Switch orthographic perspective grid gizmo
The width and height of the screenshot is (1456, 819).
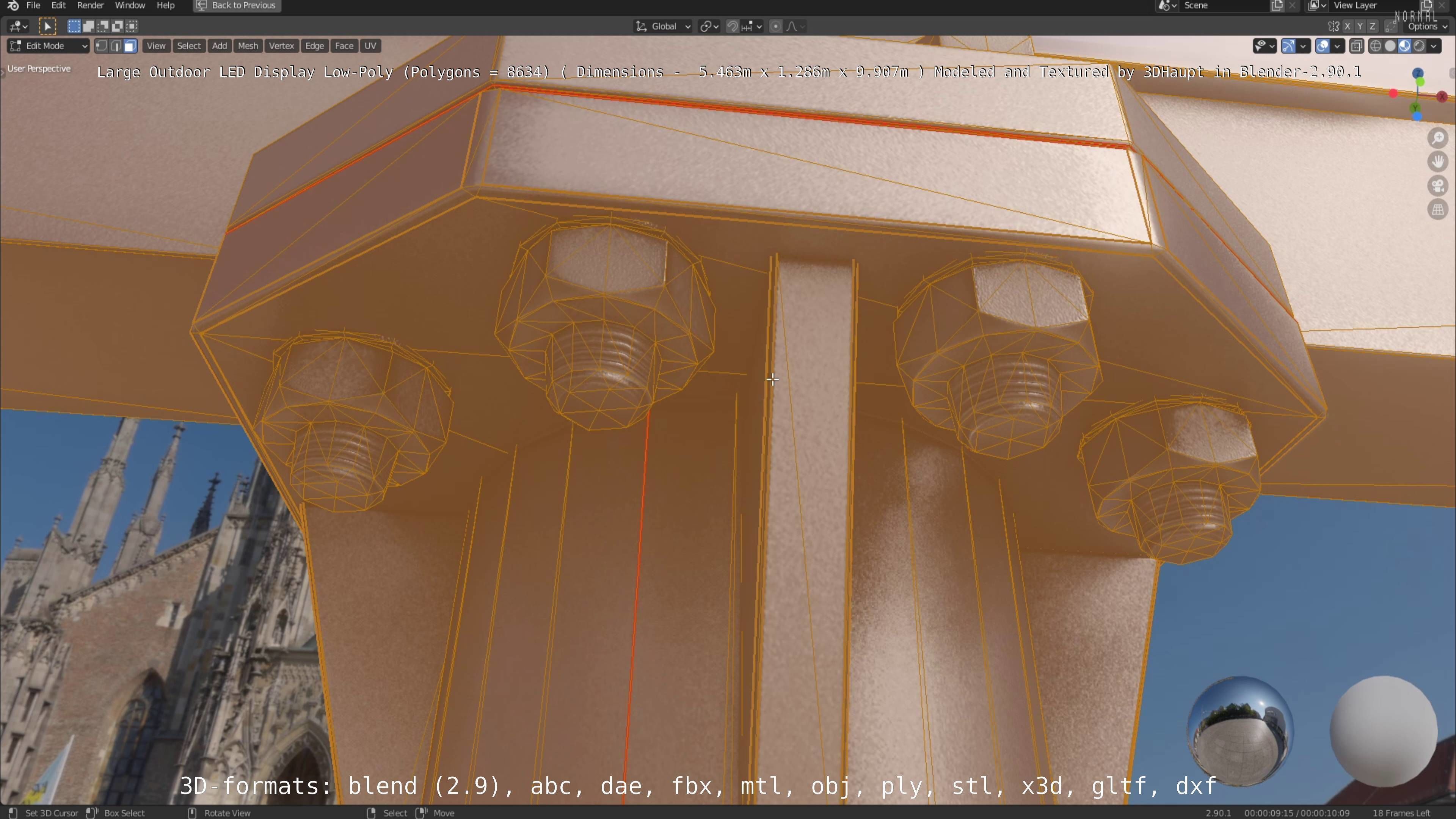point(1438,210)
